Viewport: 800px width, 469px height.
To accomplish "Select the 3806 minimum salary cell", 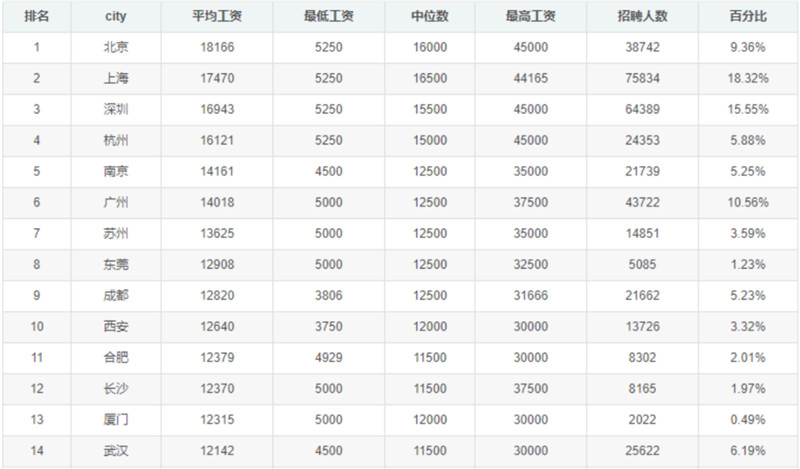I will point(328,296).
